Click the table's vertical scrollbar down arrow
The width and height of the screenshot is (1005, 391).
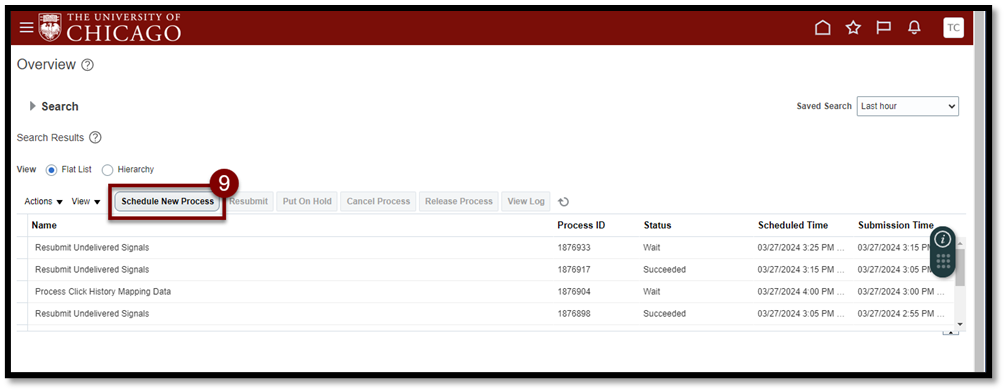[x=960, y=324]
